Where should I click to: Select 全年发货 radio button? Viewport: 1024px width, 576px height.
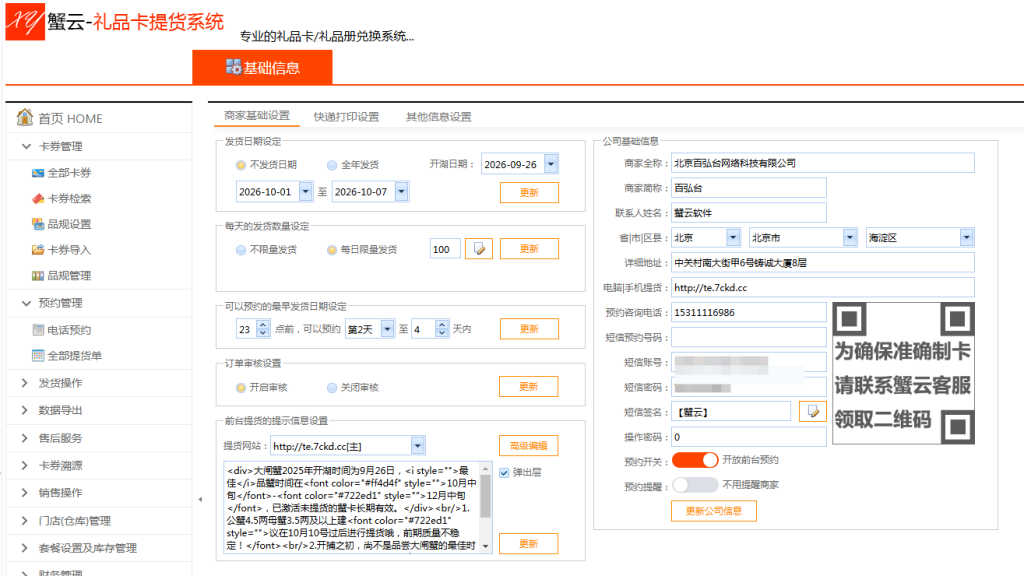click(x=332, y=165)
